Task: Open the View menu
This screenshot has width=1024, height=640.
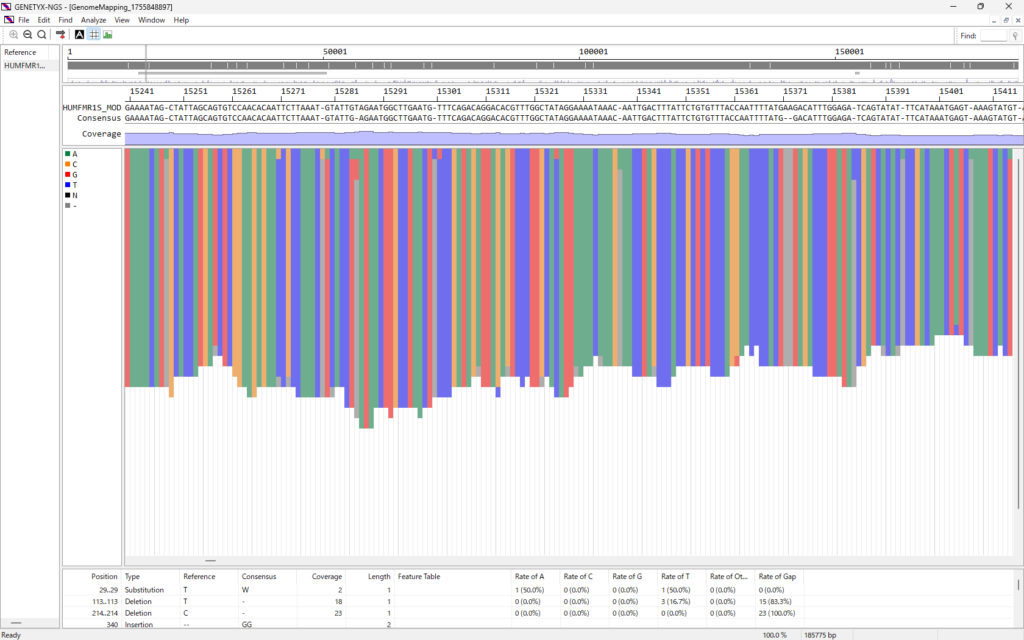Action: click(x=122, y=20)
